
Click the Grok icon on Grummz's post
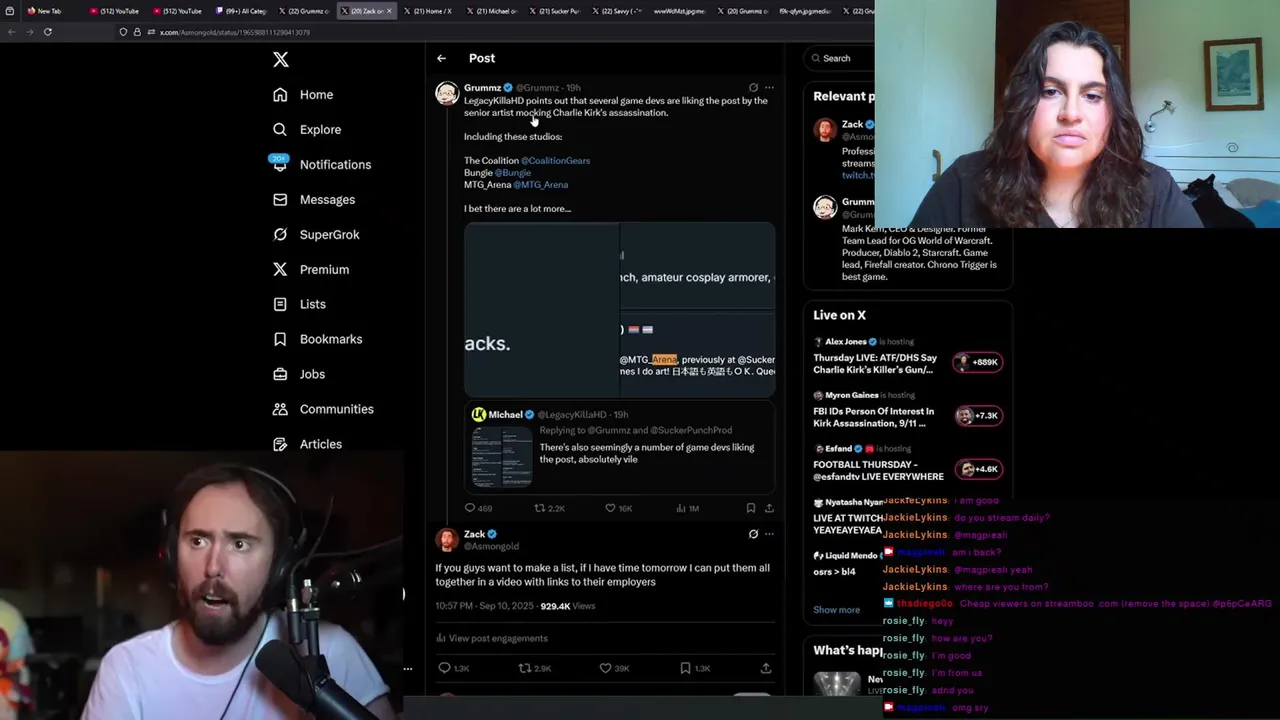753,88
